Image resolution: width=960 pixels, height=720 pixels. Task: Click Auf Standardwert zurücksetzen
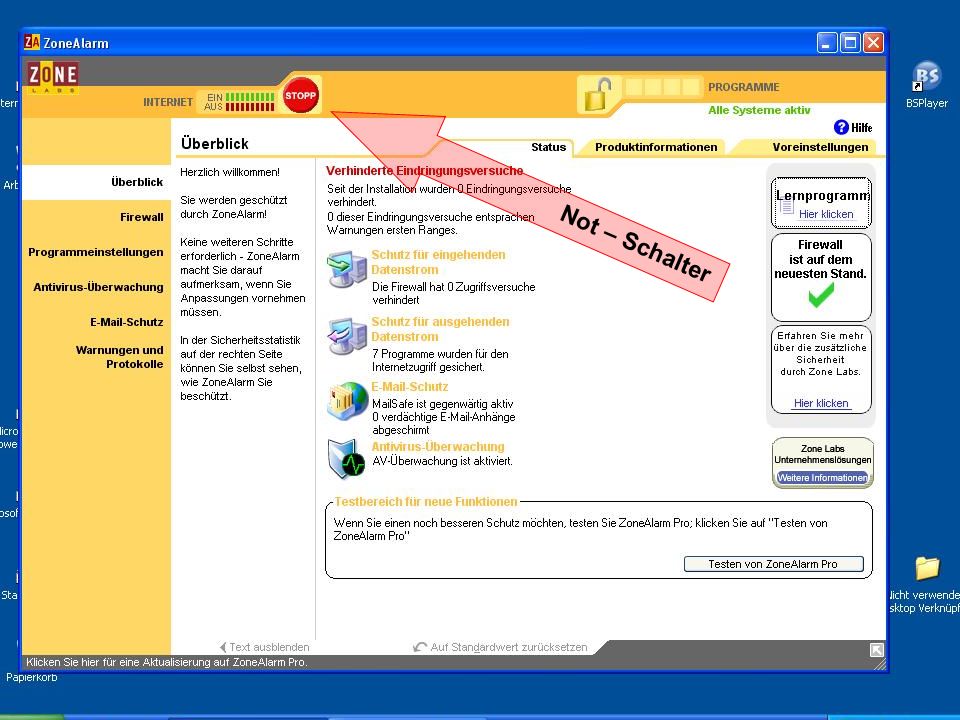click(501, 647)
